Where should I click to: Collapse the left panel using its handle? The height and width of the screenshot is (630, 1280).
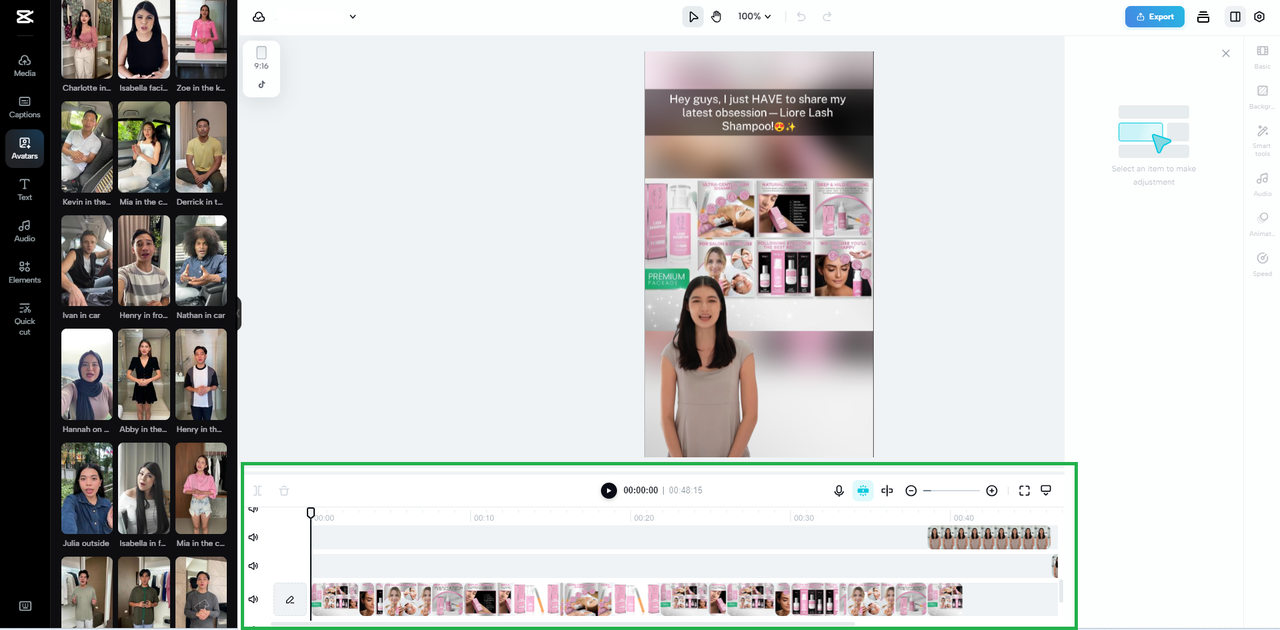239,314
